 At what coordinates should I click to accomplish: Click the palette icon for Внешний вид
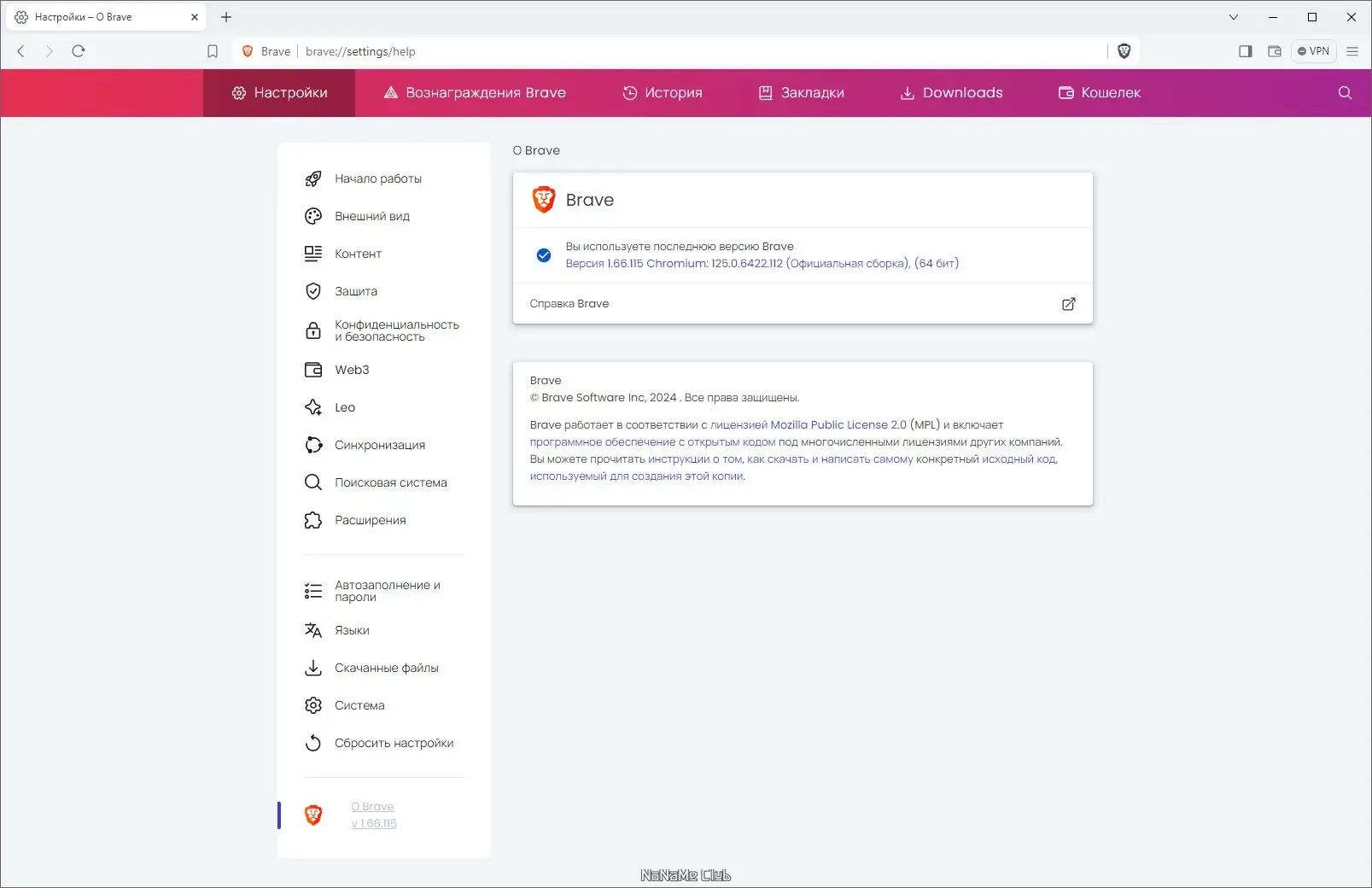coord(313,216)
